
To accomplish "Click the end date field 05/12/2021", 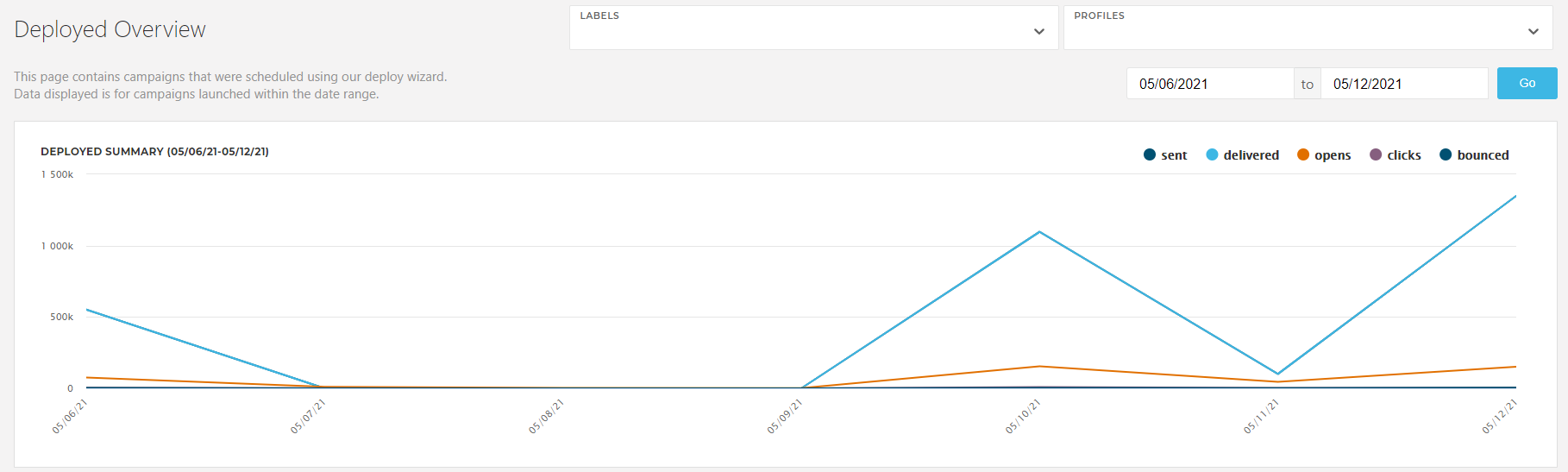I will 1403,84.
